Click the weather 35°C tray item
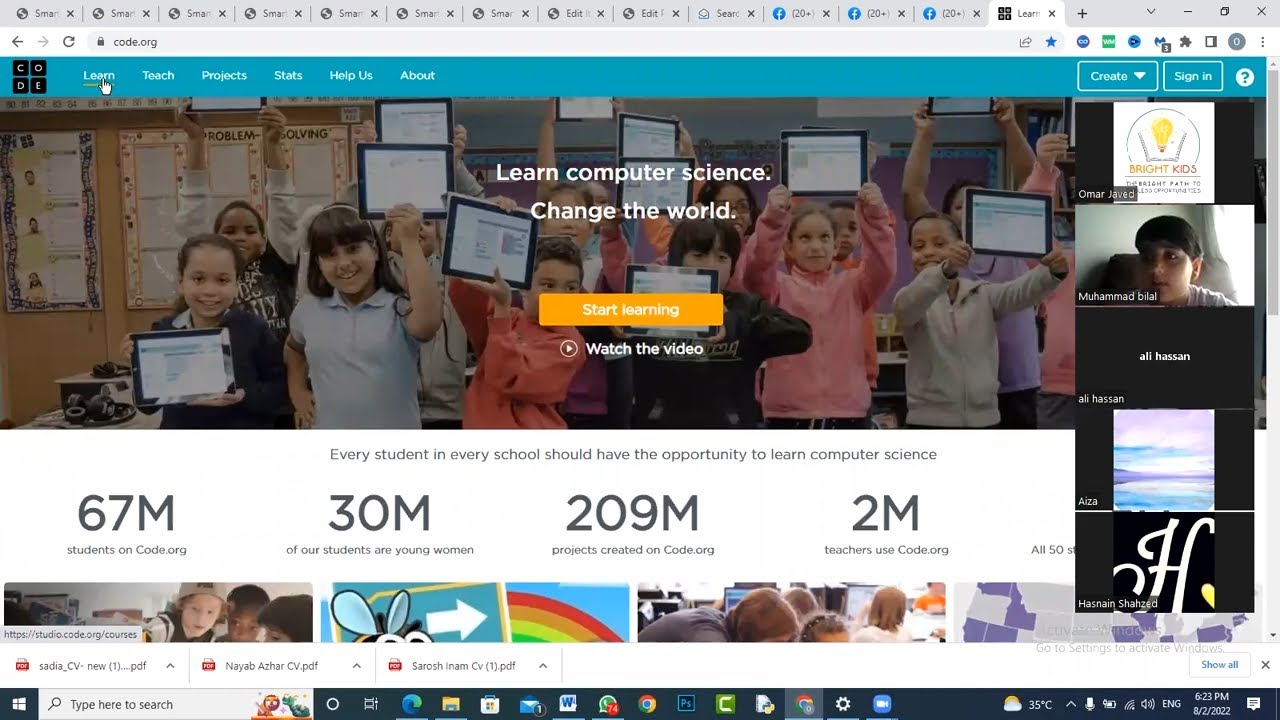This screenshot has height=720, width=1280. 1028,704
